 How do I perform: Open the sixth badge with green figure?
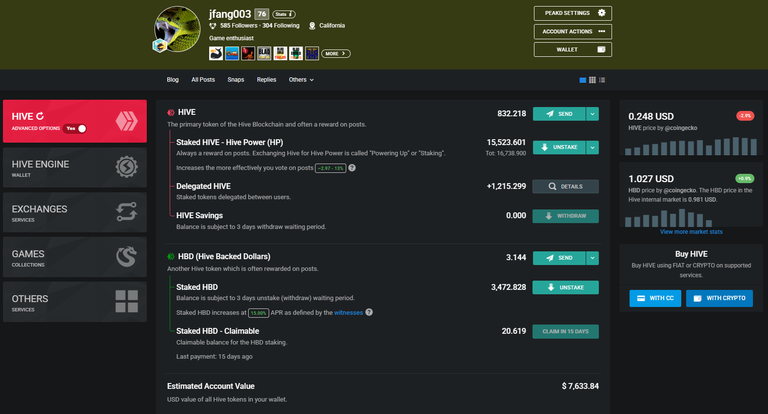(x=296, y=53)
